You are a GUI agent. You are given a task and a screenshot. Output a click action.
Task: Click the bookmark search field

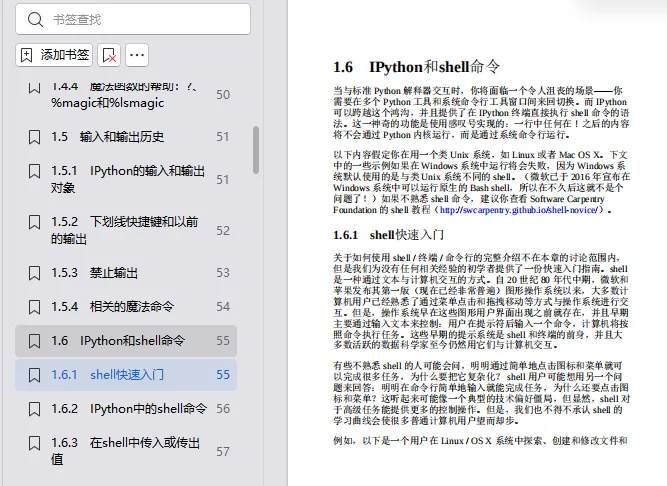133,19
